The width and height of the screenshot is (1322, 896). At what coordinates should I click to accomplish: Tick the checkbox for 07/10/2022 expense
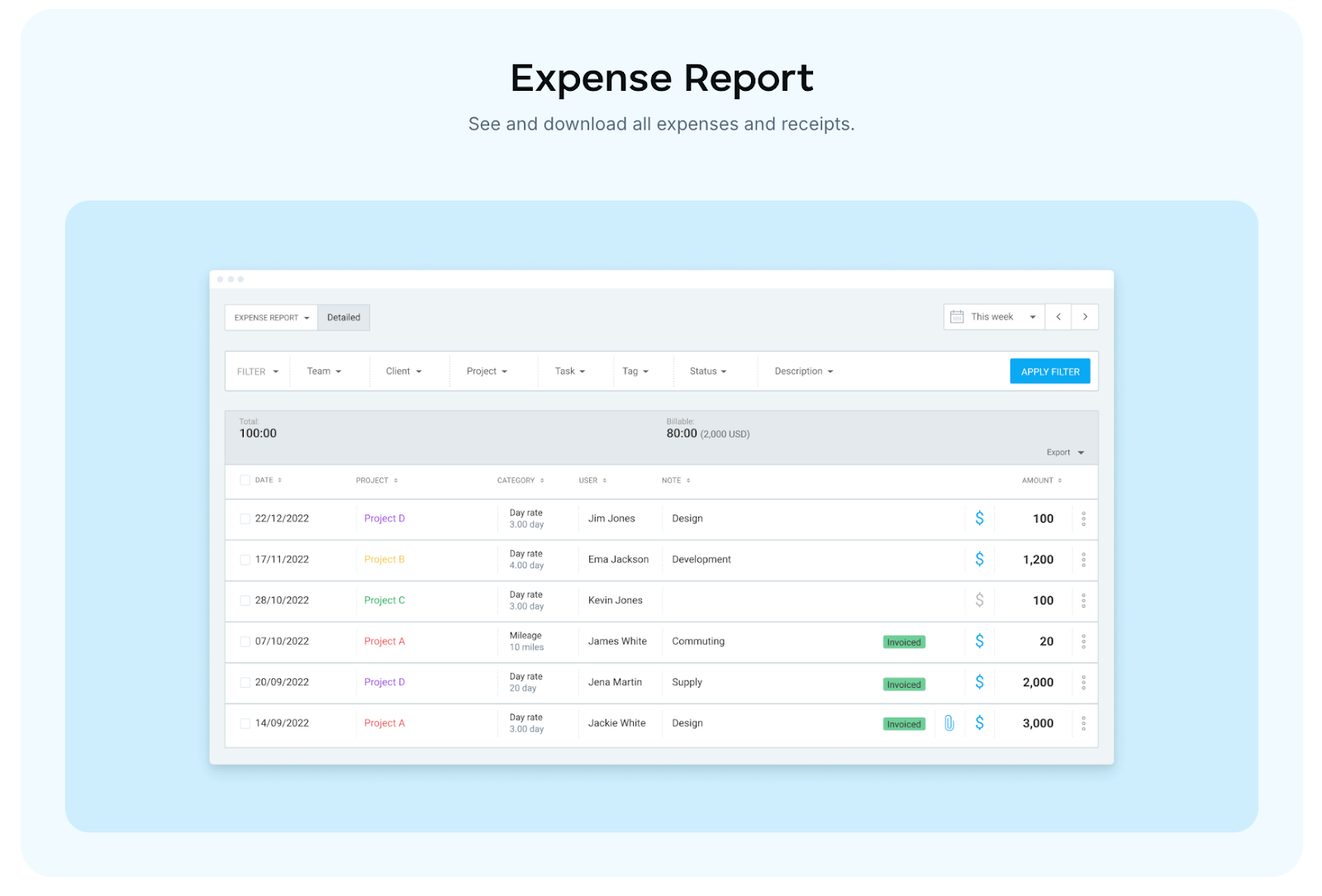(x=245, y=642)
